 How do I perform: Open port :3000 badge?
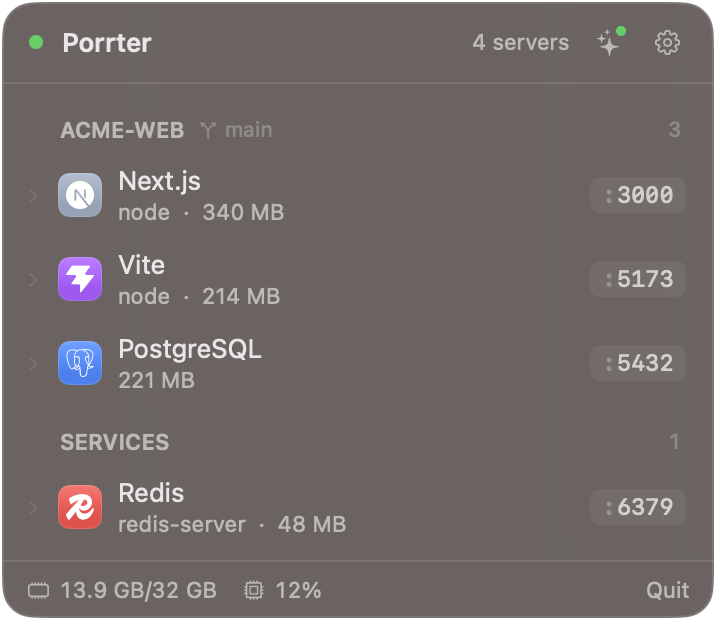pyautogui.click(x=638, y=195)
